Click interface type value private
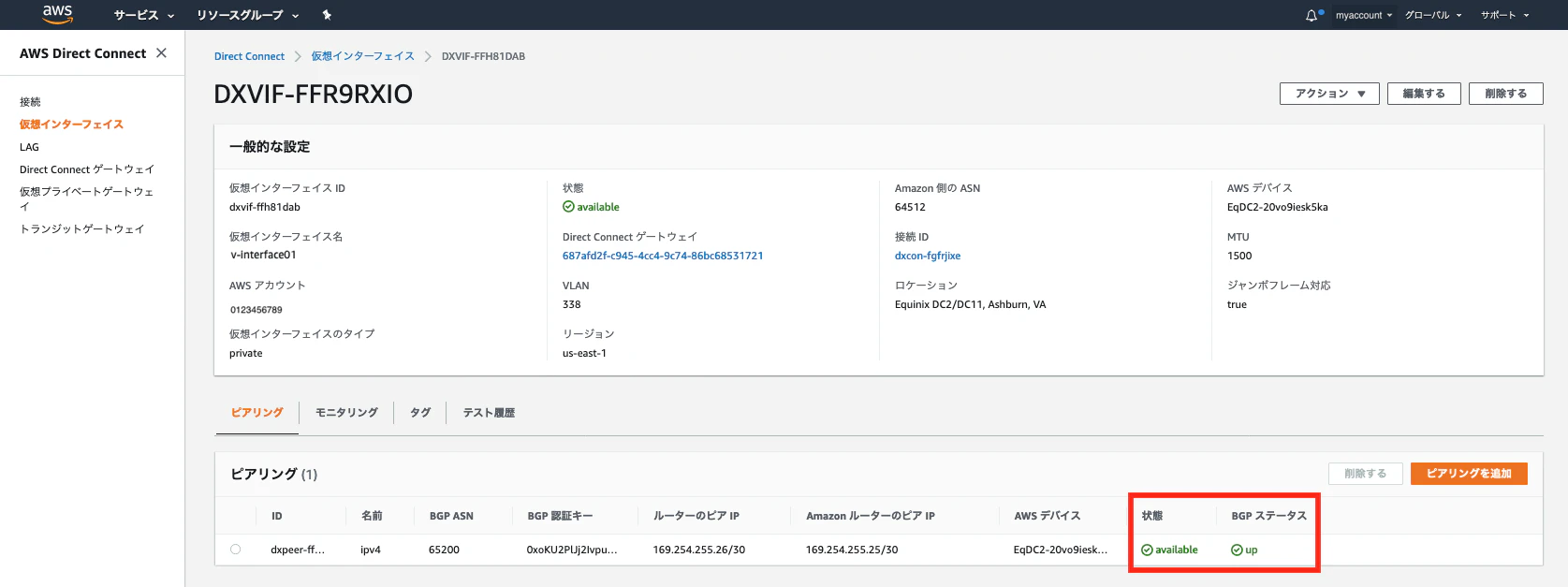Image resolution: width=1568 pixels, height=587 pixels. point(246,353)
